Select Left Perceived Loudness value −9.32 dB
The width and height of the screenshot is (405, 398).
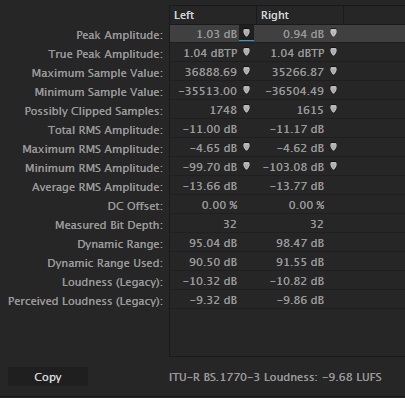click(x=213, y=300)
